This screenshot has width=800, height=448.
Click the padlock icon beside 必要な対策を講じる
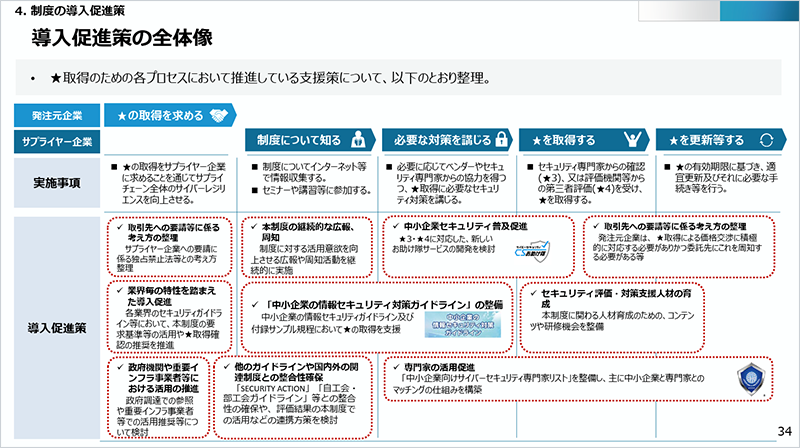[502, 139]
